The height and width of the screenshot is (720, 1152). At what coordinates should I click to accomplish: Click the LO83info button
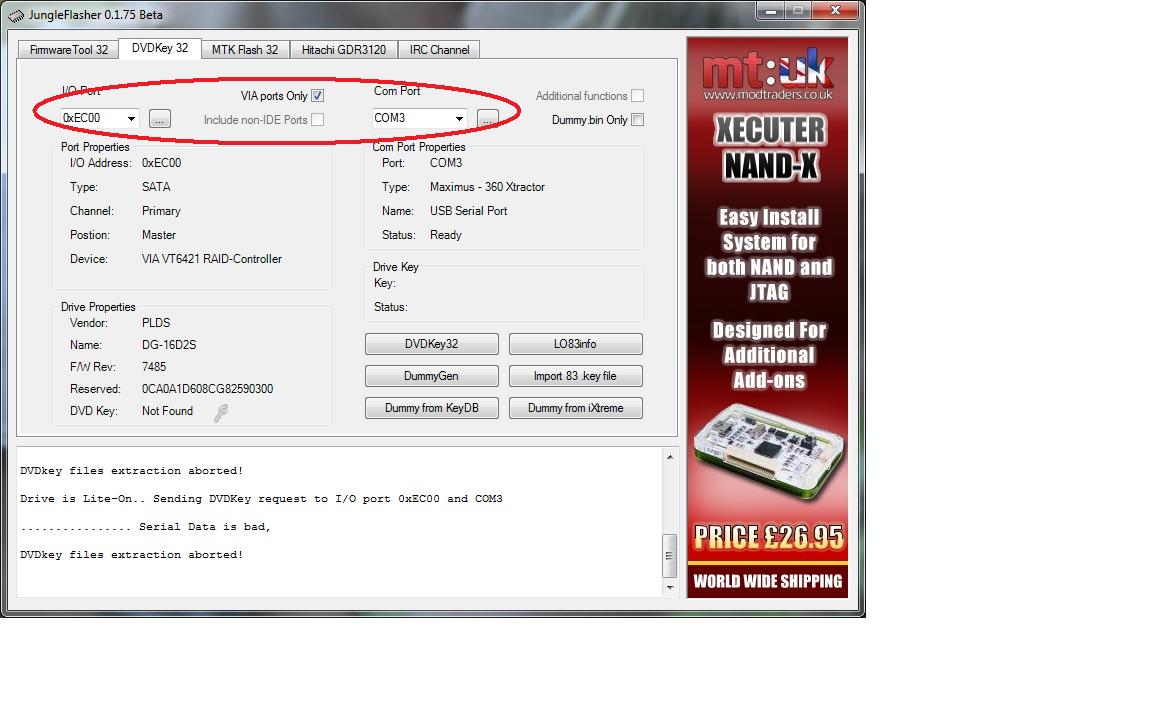[x=575, y=344]
